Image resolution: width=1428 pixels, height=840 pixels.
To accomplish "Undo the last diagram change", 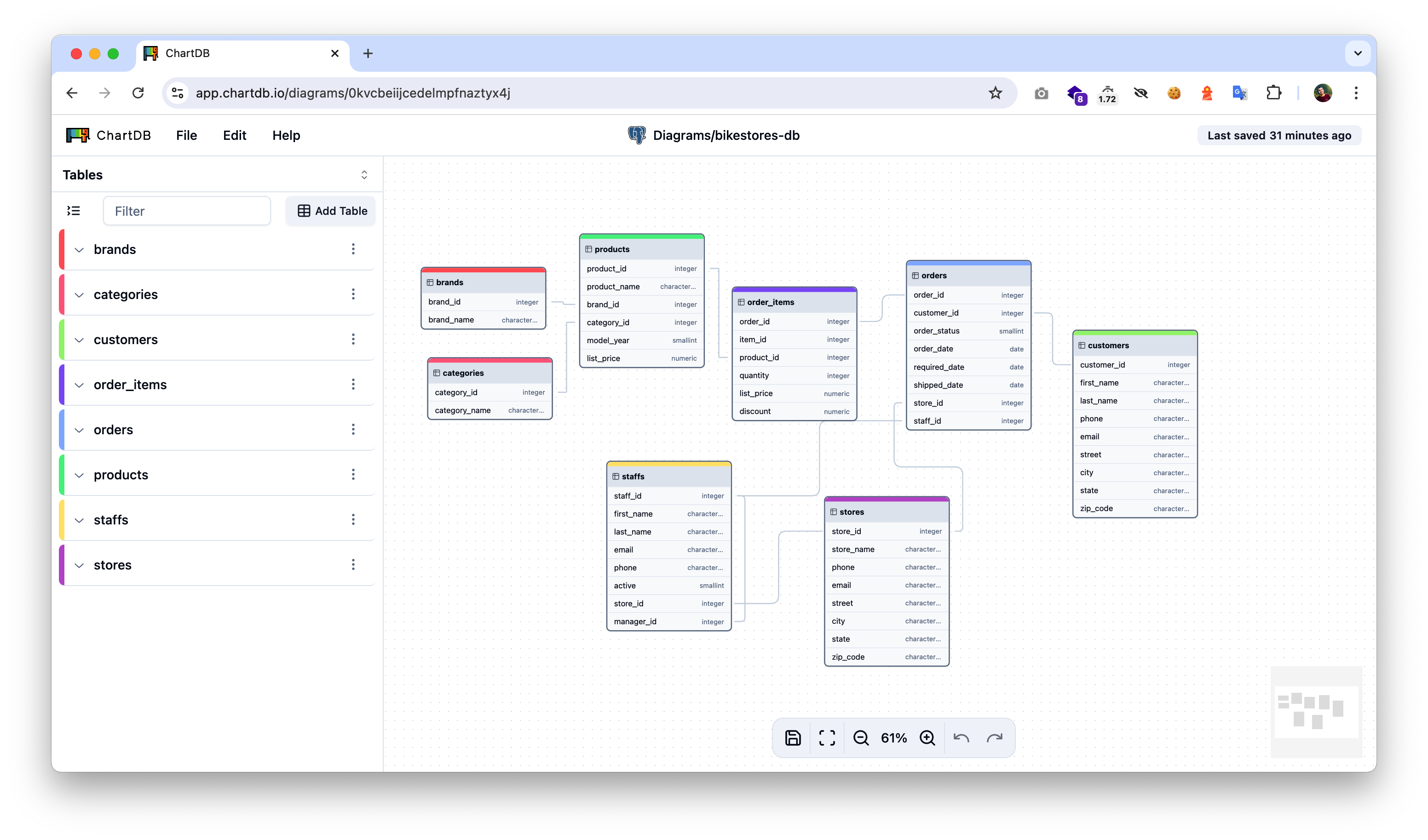I will [x=962, y=737].
